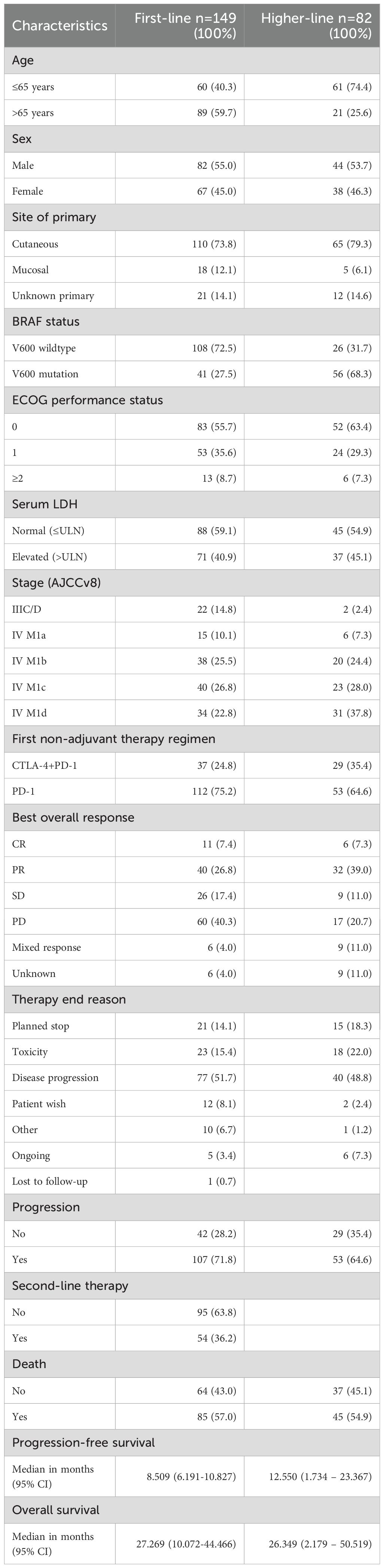Select the CTLA-4+PD-1 regimen row label

click(45, 765)
